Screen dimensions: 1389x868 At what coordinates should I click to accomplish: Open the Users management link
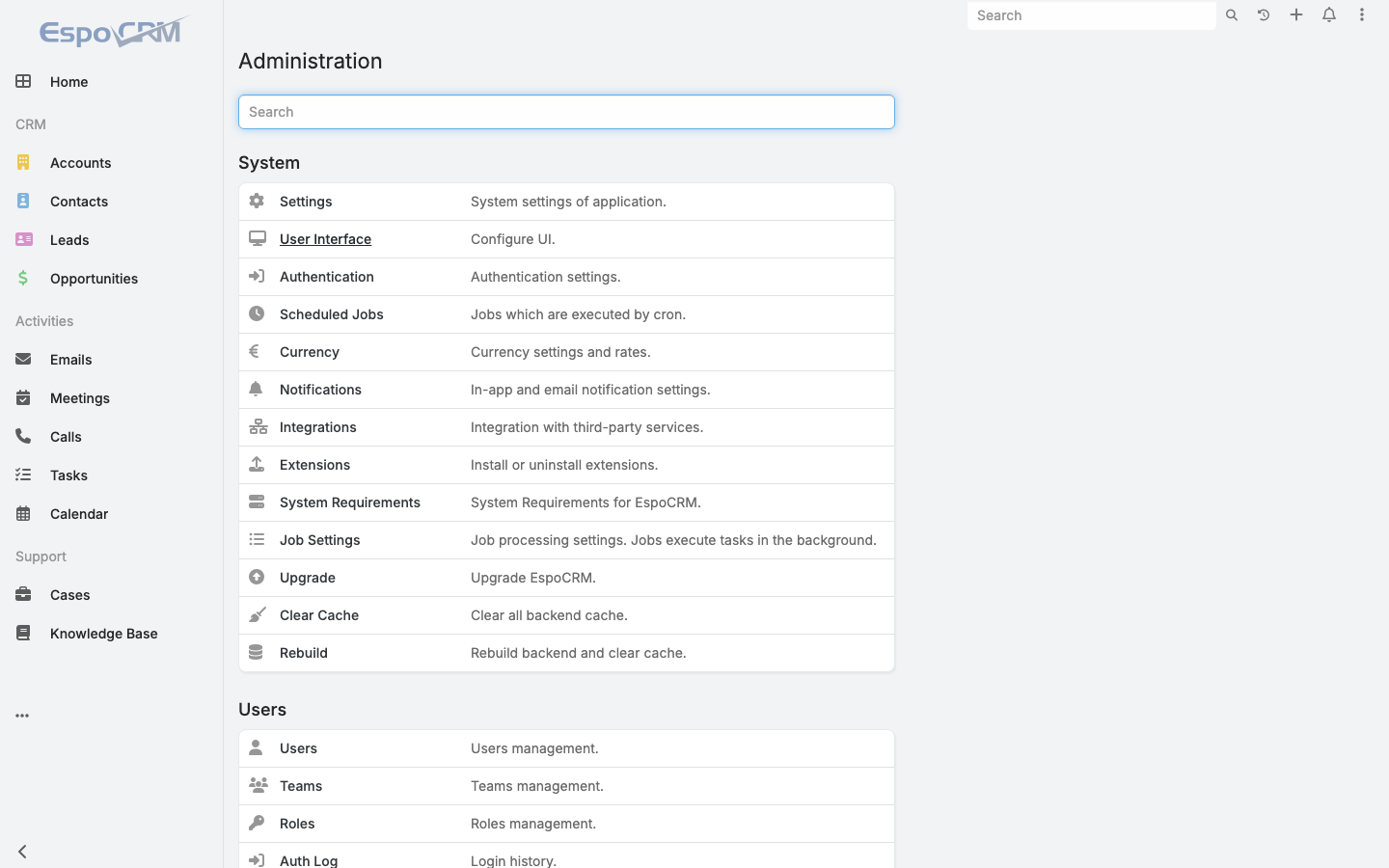click(298, 748)
